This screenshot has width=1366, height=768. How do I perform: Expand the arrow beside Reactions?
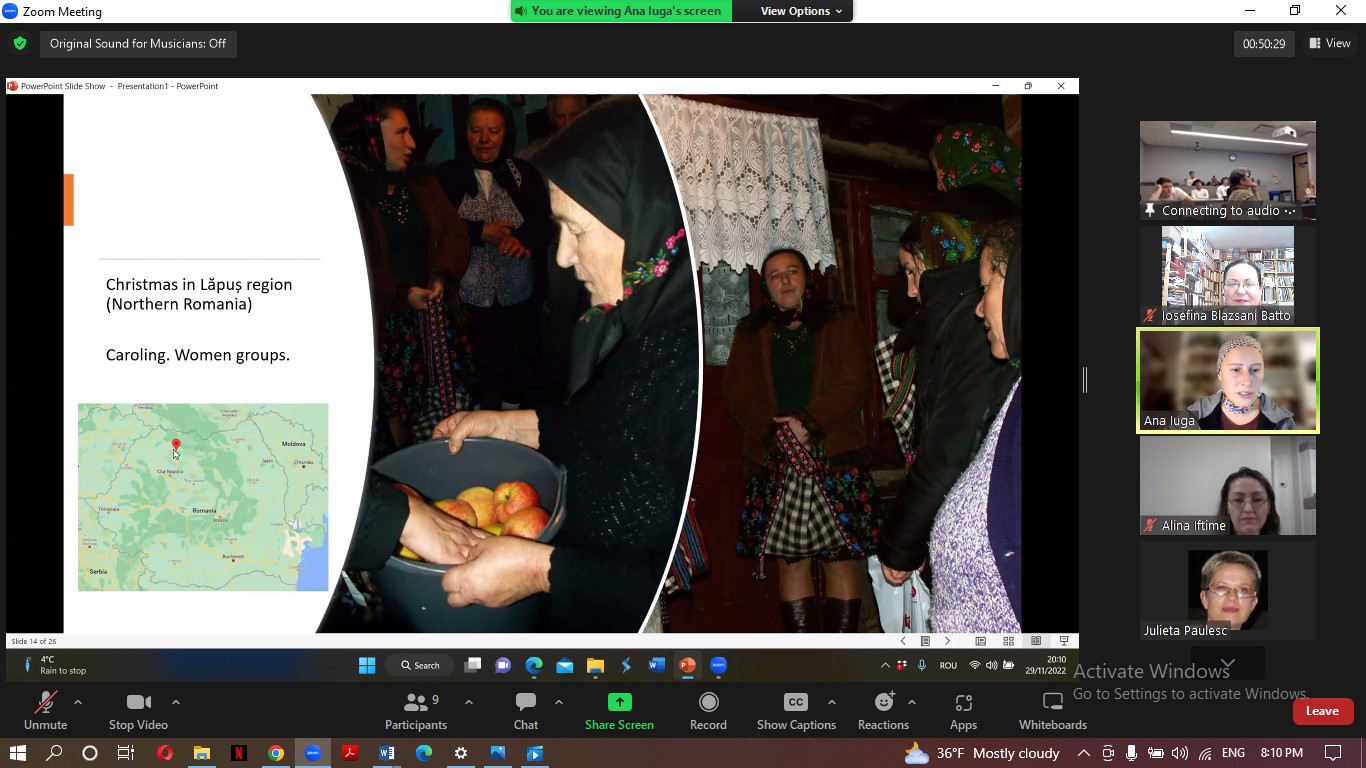[x=912, y=702]
